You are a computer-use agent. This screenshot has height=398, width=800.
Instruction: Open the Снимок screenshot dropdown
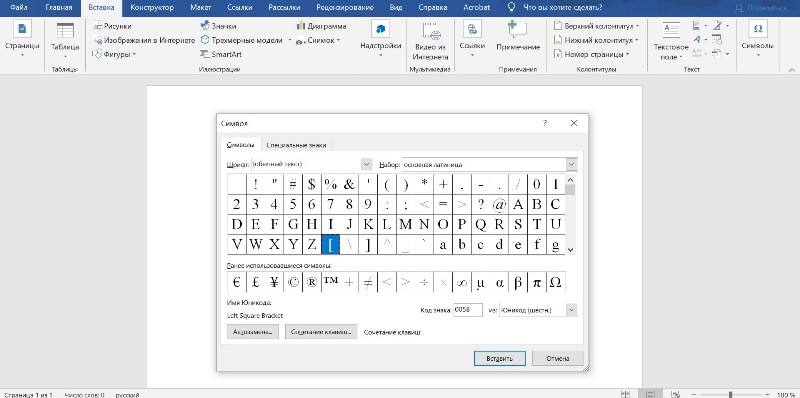317,40
